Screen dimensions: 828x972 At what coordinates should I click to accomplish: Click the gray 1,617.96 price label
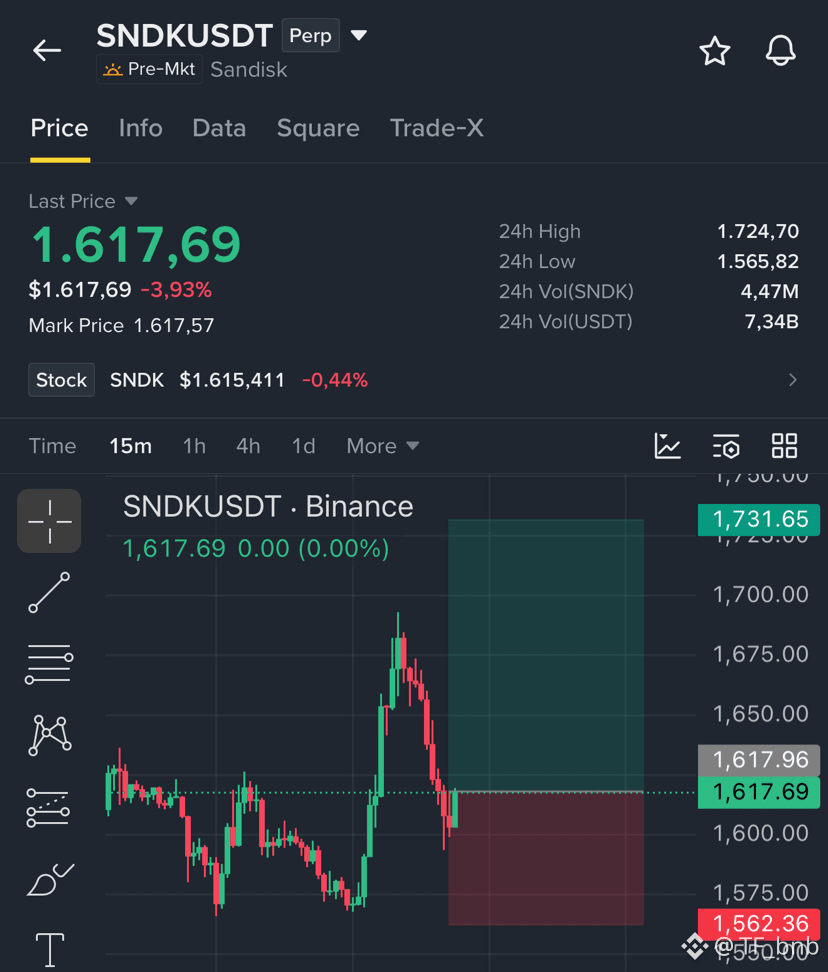coord(759,760)
